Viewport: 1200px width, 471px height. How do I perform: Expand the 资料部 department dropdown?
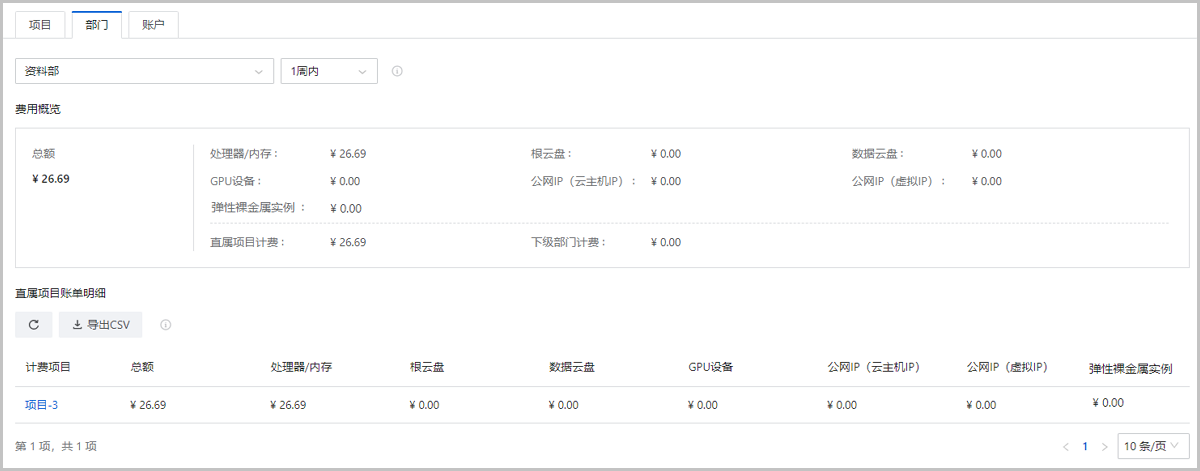pos(144,71)
